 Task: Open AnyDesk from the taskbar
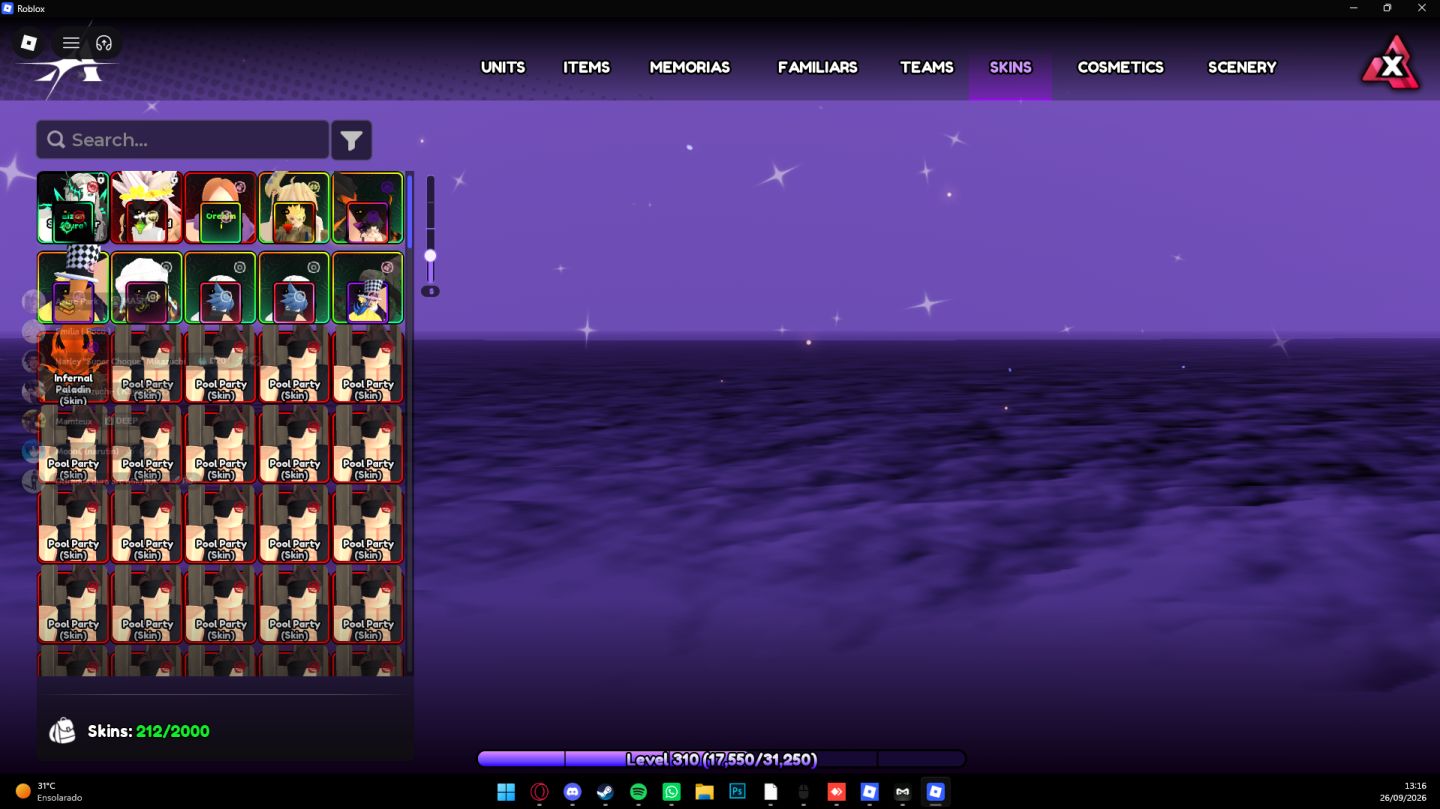pyautogui.click(x=836, y=792)
